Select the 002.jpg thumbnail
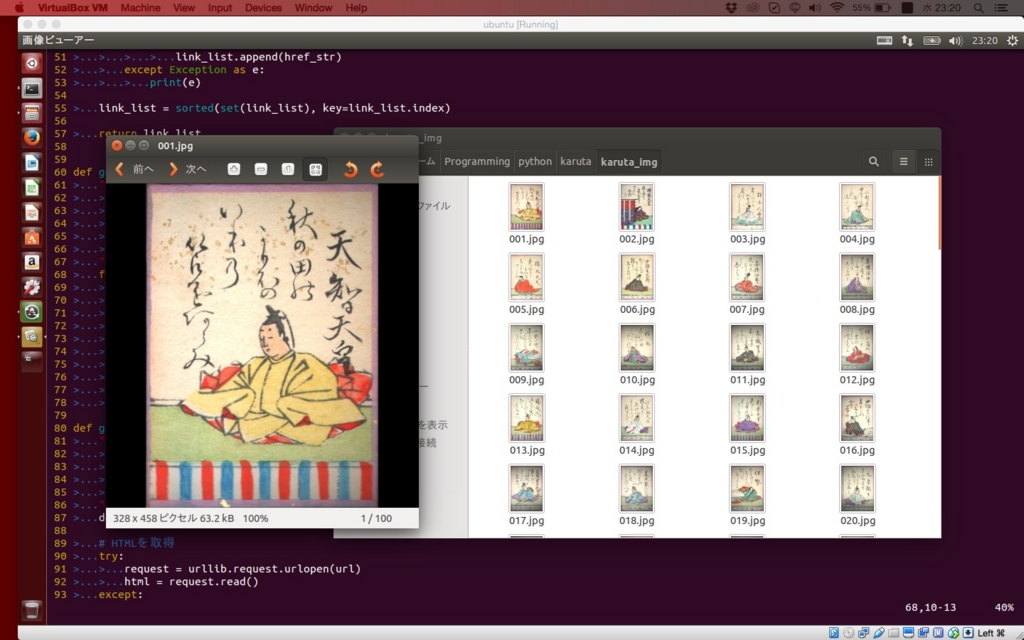Viewport: 1024px width, 640px height. (637, 207)
